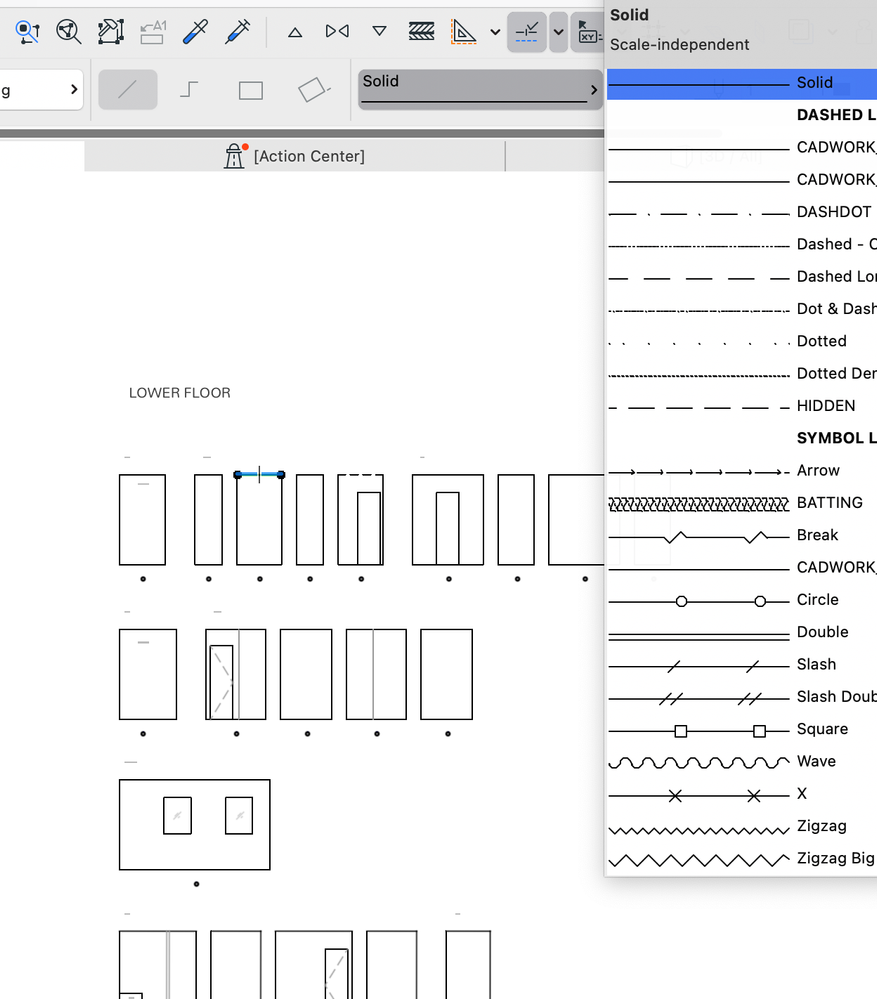
Task: Select the rotated rectangle geometry method
Action: tap(312, 90)
